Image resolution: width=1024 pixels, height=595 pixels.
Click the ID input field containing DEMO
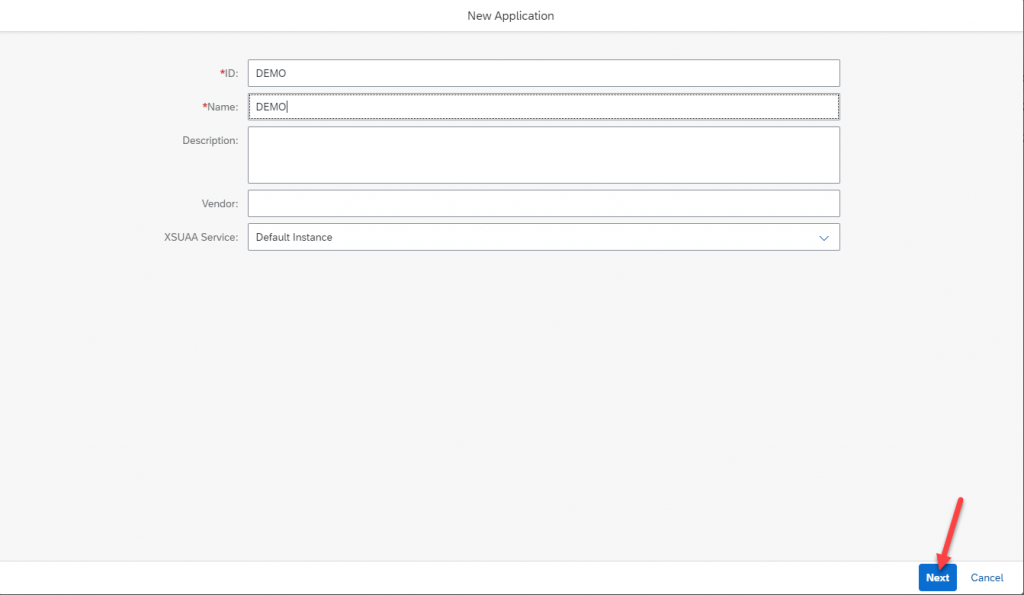coord(543,73)
